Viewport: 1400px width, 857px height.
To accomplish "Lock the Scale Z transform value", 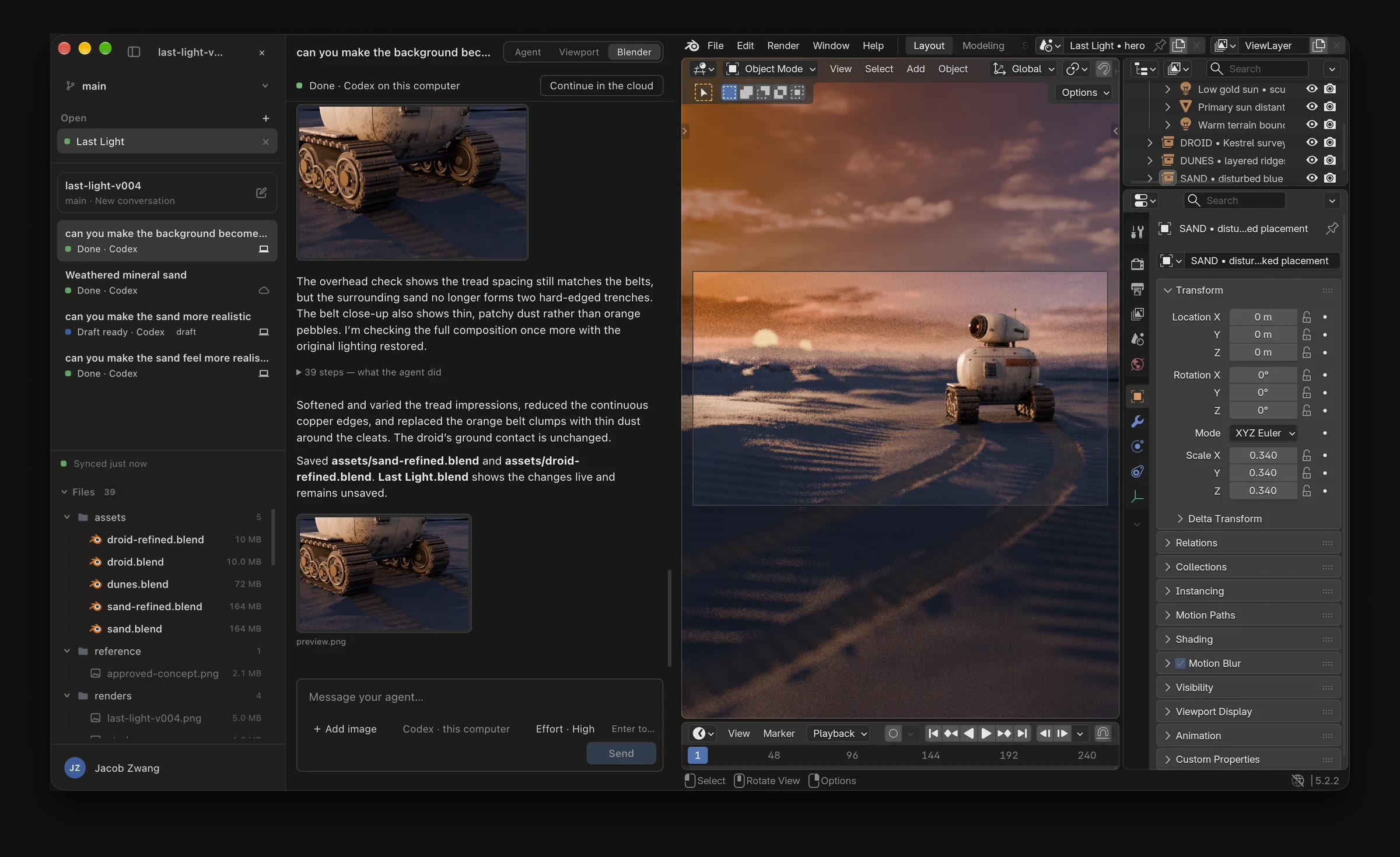I will (x=1307, y=491).
